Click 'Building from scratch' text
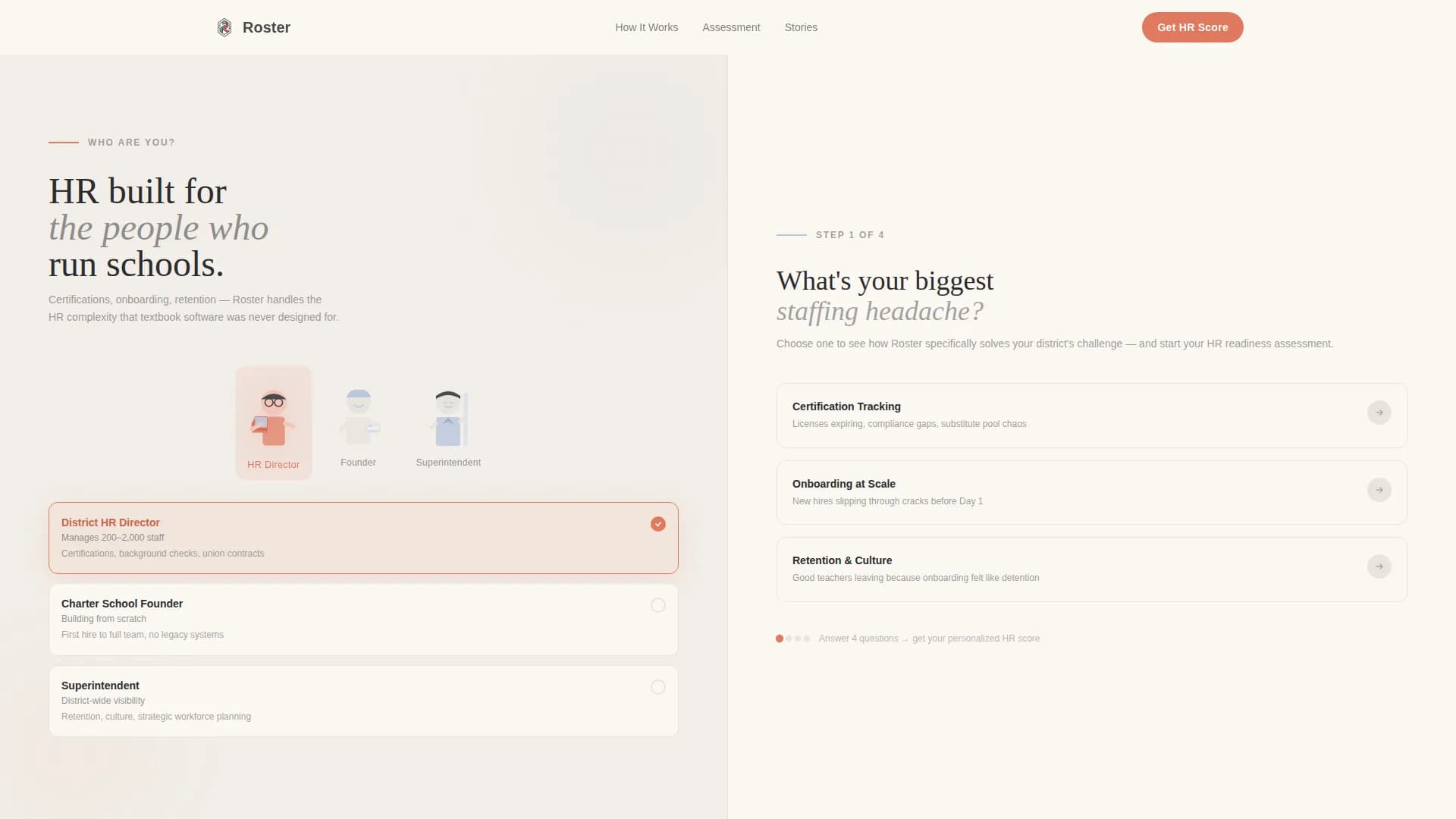Screen dimensions: 1456x819 [x=104, y=619]
